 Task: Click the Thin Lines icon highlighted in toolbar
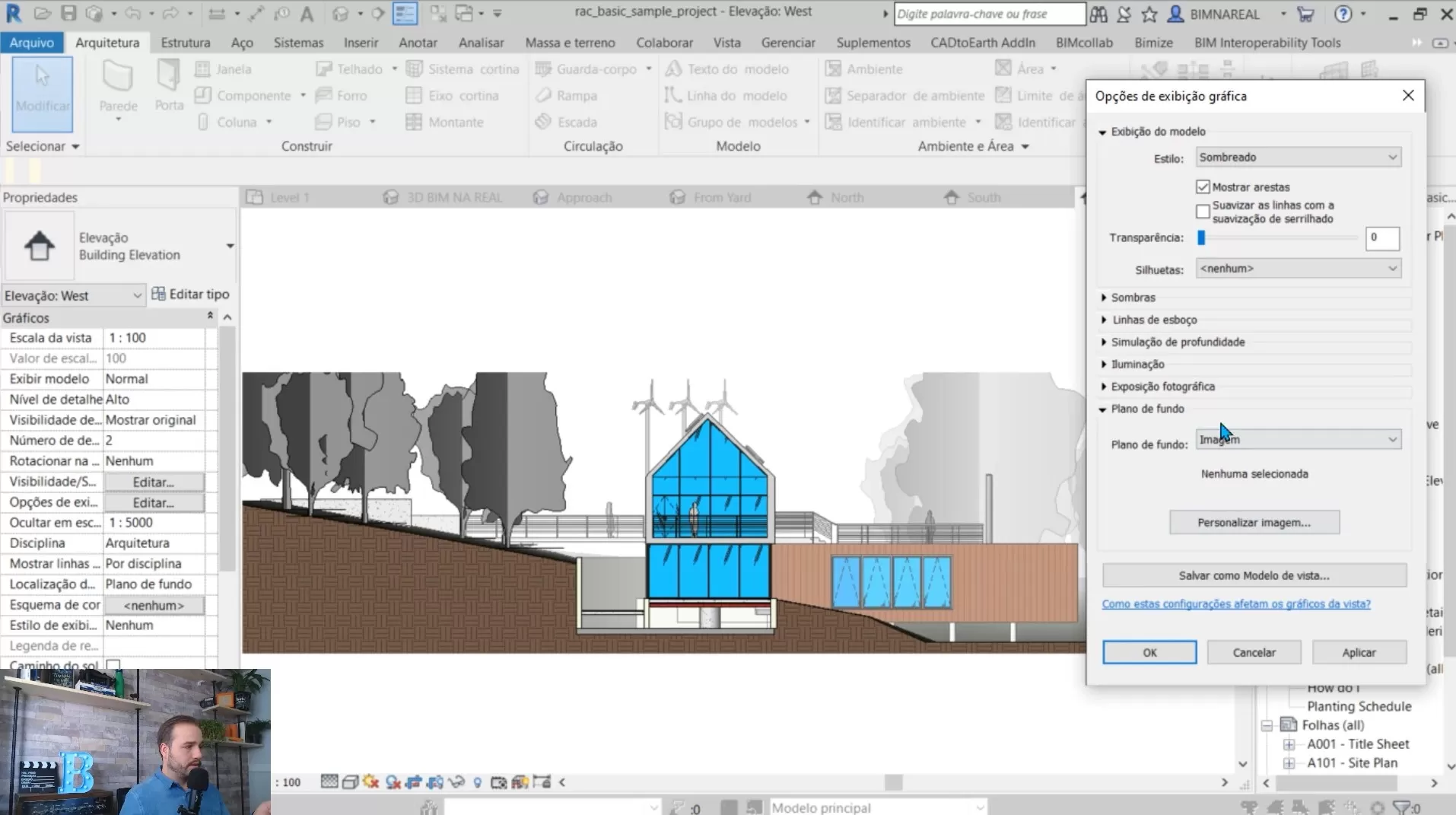click(405, 14)
